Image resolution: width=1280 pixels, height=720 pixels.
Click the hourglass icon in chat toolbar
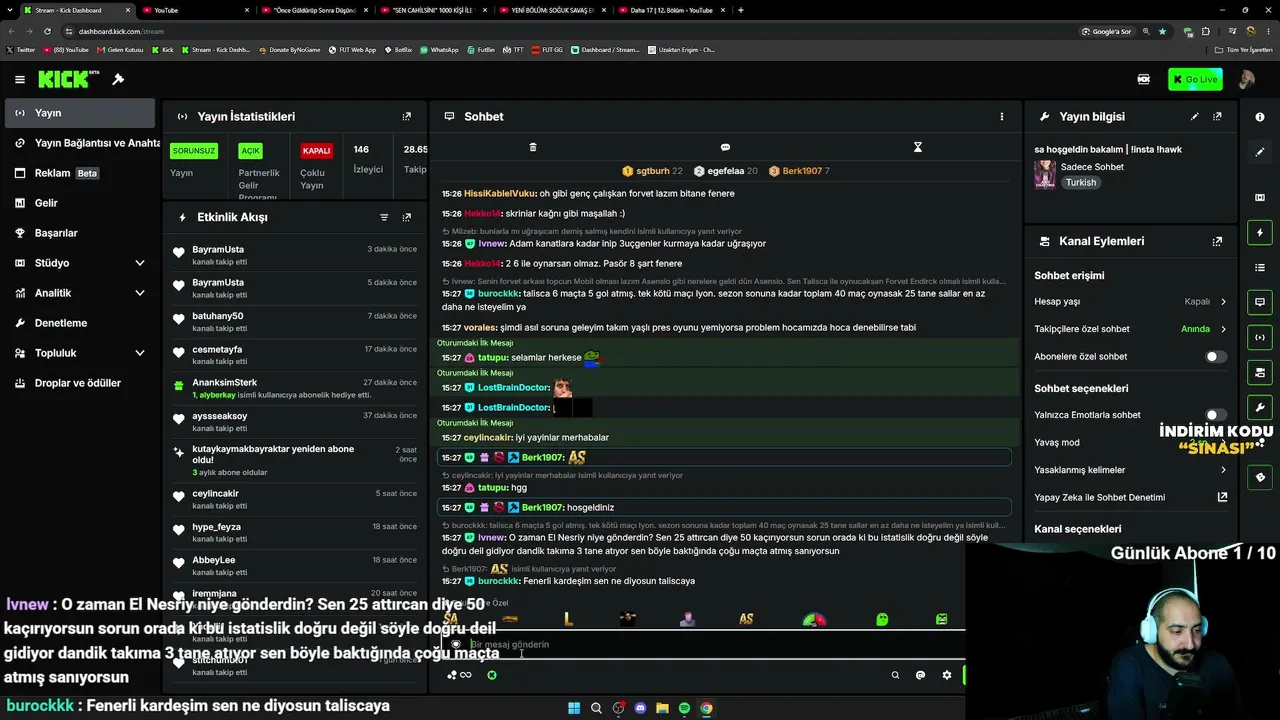click(917, 147)
